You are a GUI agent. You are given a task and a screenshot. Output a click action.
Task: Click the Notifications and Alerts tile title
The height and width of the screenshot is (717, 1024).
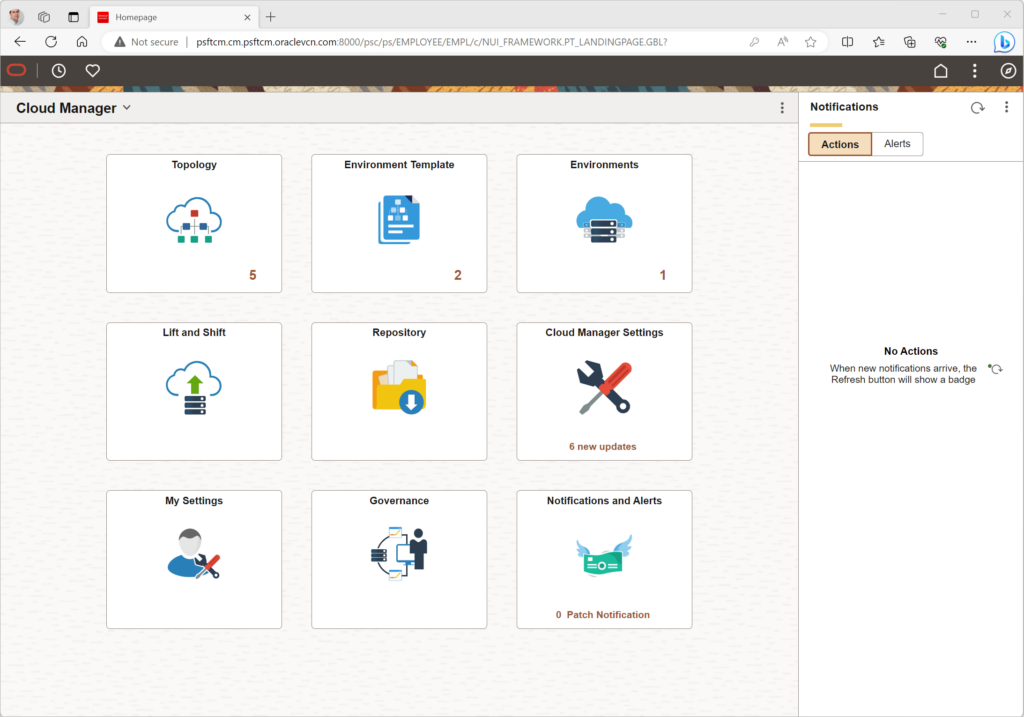click(x=604, y=501)
